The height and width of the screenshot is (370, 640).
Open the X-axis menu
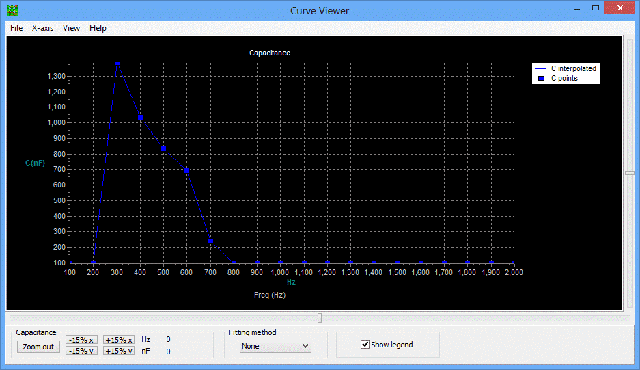click(42, 28)
